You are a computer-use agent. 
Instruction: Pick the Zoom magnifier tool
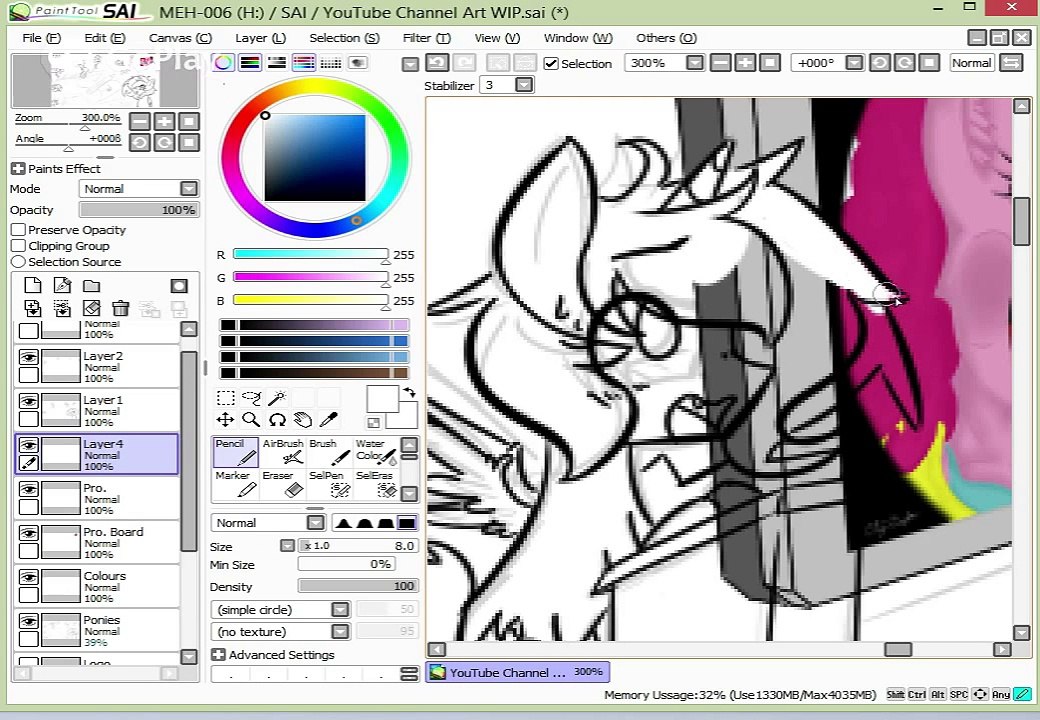point(251,420)
